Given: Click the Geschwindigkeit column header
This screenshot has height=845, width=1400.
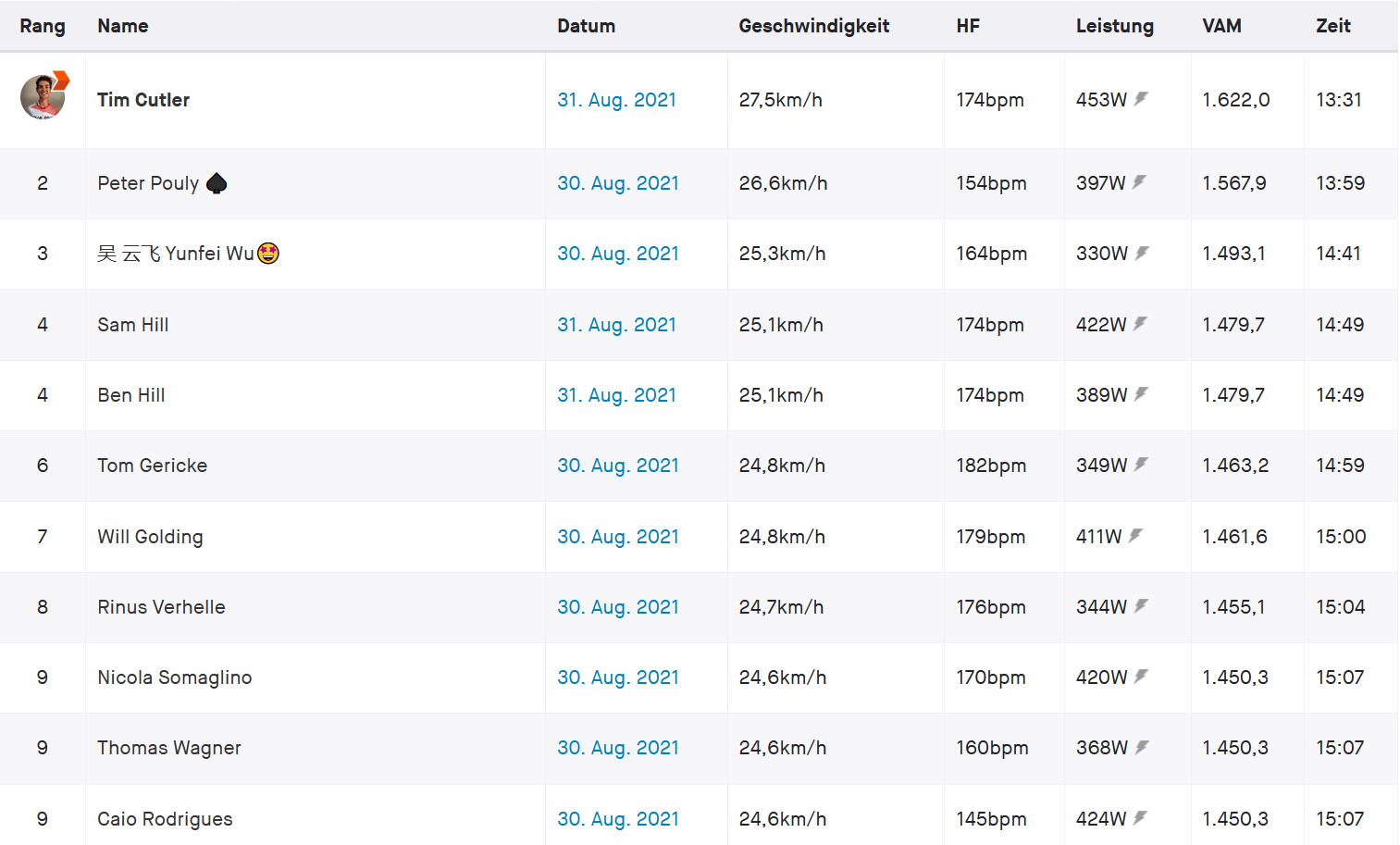Looking at the screenshot, I should (x=813, y=26).
